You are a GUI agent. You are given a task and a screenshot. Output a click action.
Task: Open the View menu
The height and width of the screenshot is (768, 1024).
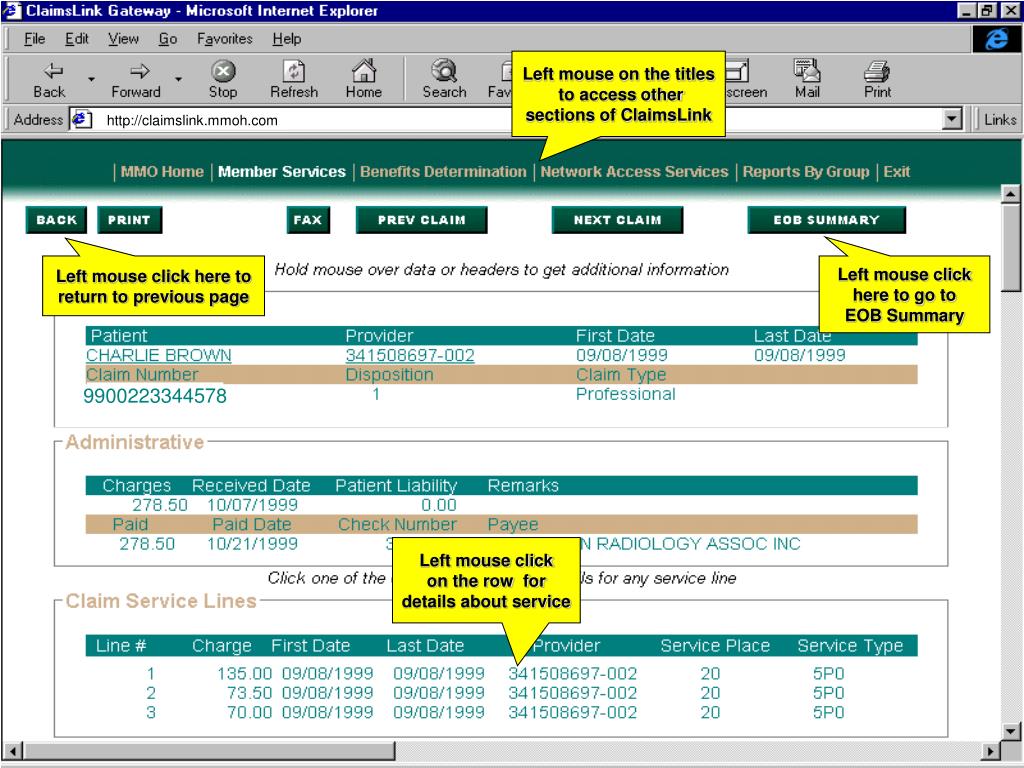(x=123, y=39)
